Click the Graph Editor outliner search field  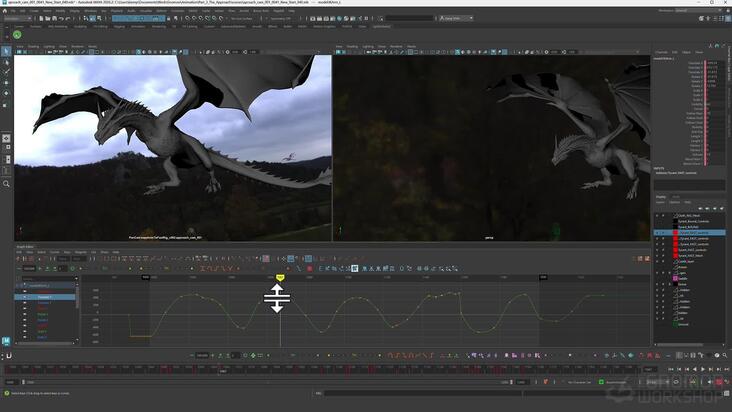[x=48, y=279]
